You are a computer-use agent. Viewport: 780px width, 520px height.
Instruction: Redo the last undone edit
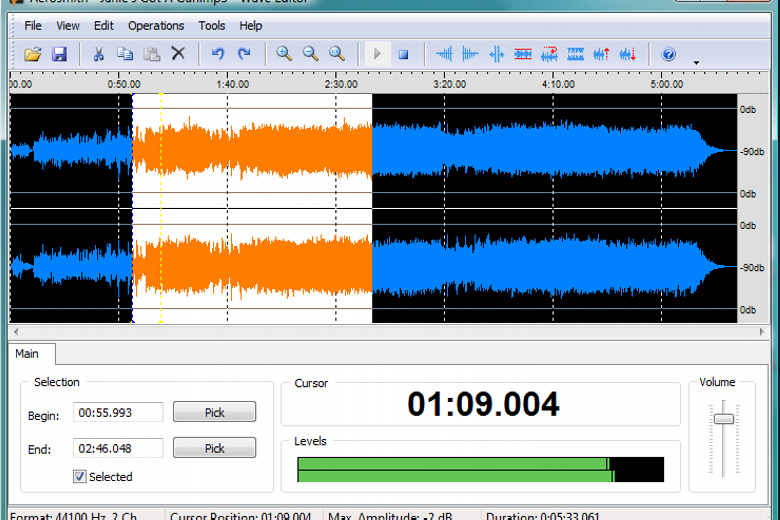(244, 54)
